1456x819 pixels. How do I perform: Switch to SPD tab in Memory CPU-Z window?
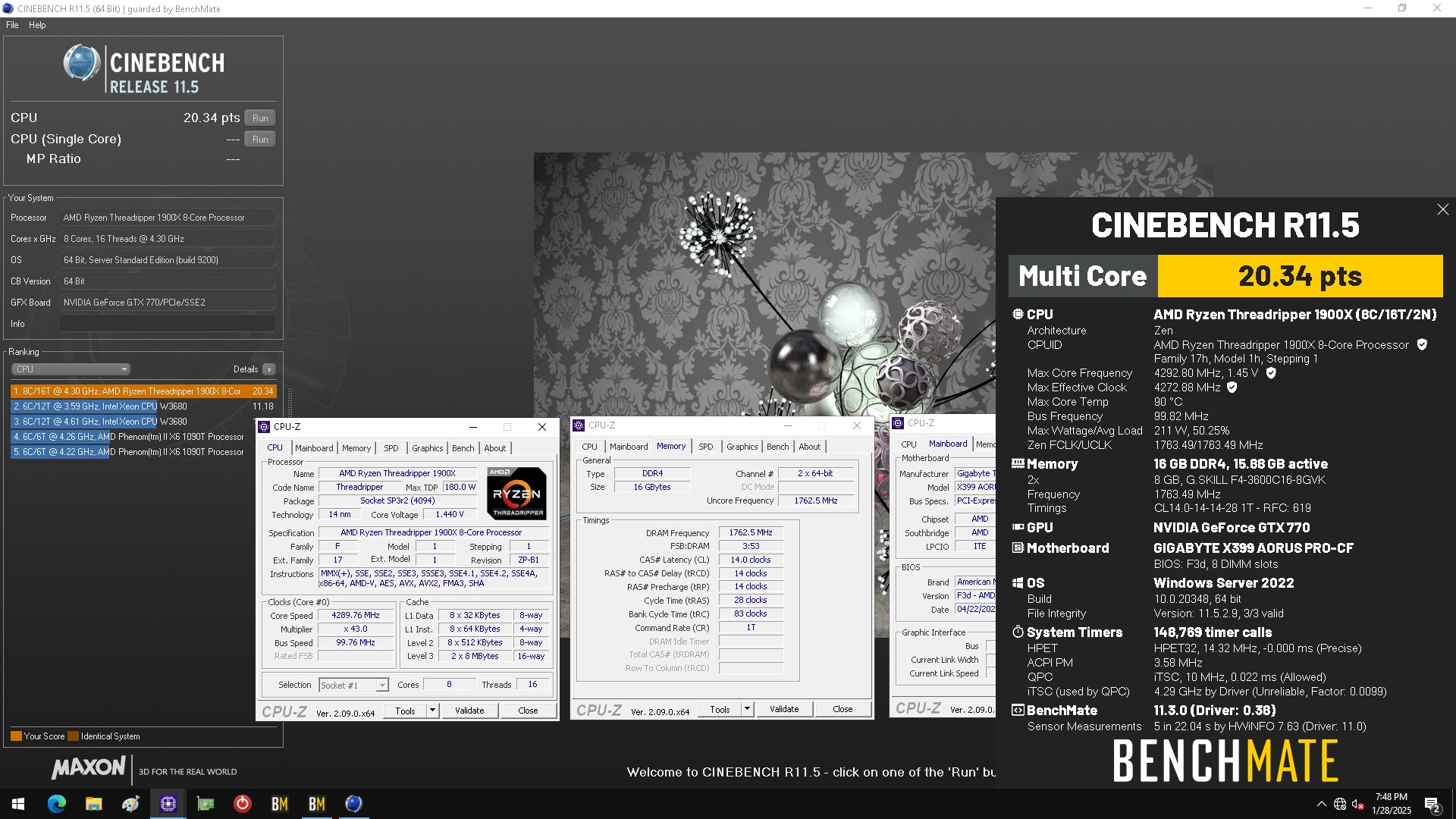pos(706,447)
